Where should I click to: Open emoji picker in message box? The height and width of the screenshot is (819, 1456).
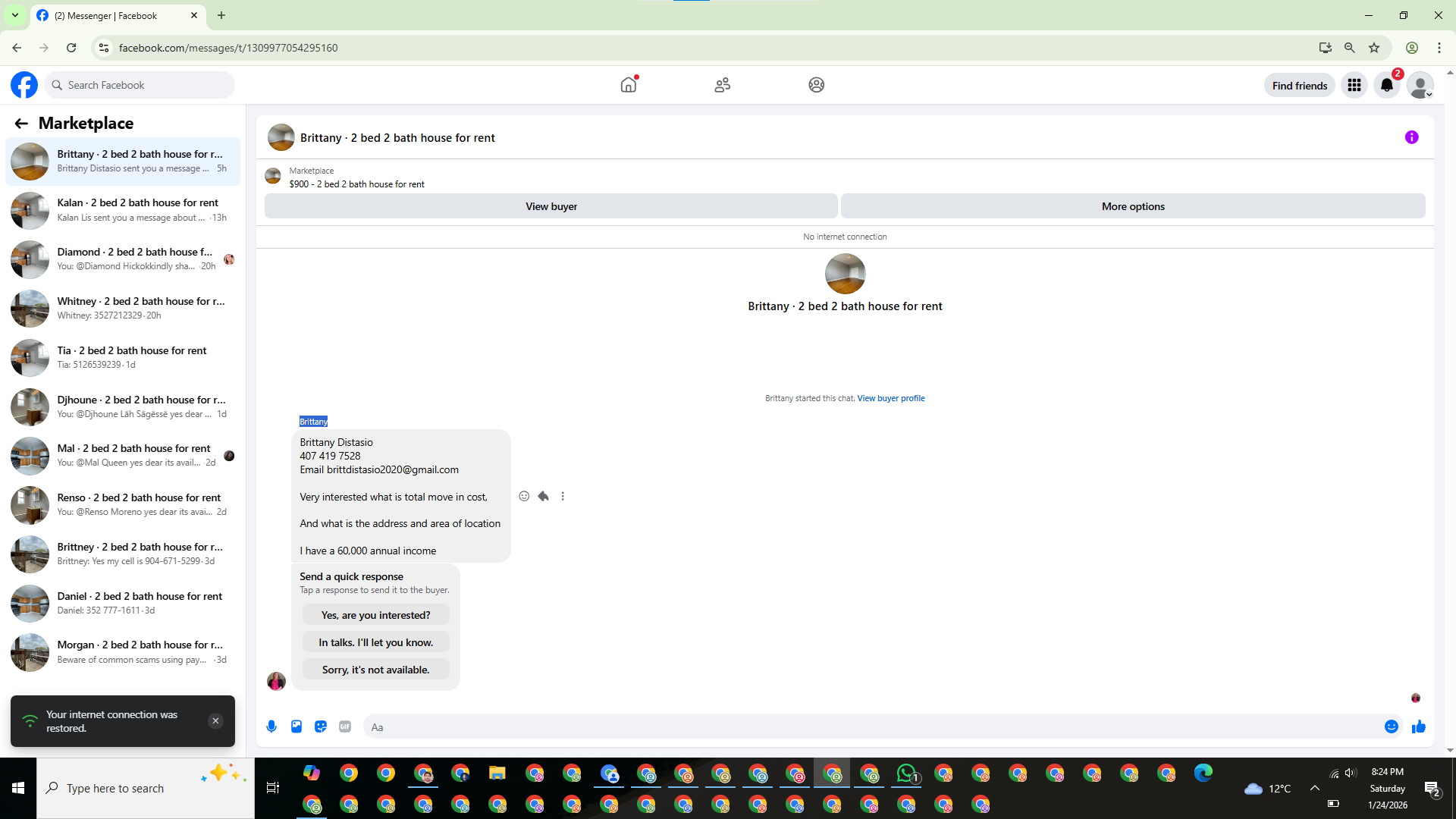[x=1391, y=726]
